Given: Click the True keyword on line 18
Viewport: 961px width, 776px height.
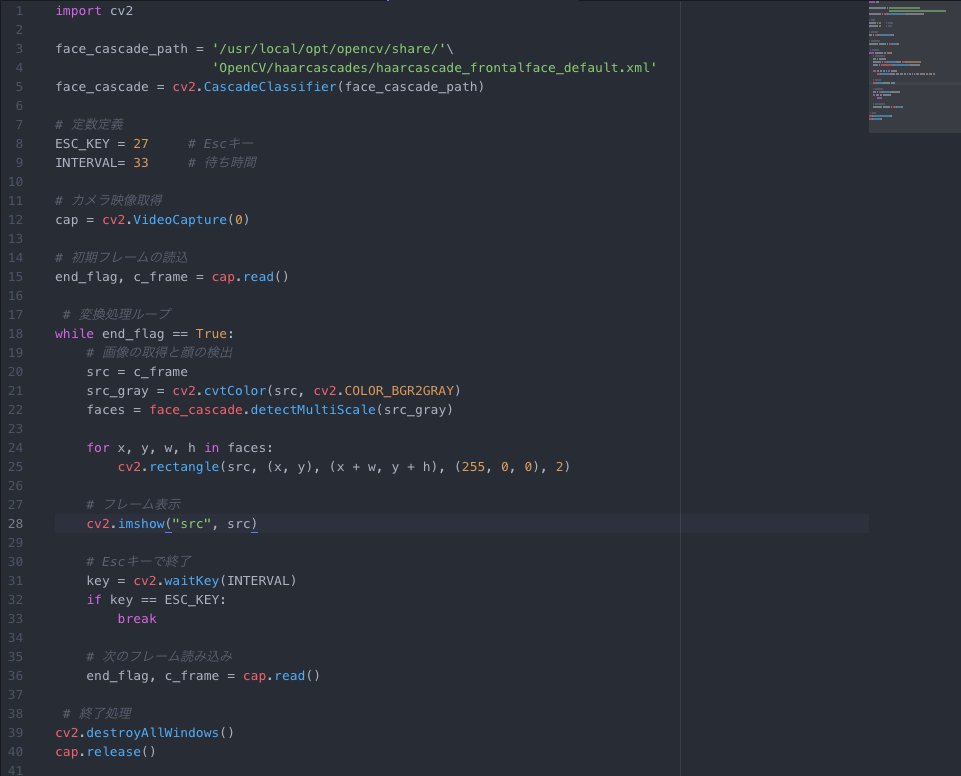Looking at the screenshot, I should coord(211,334).
